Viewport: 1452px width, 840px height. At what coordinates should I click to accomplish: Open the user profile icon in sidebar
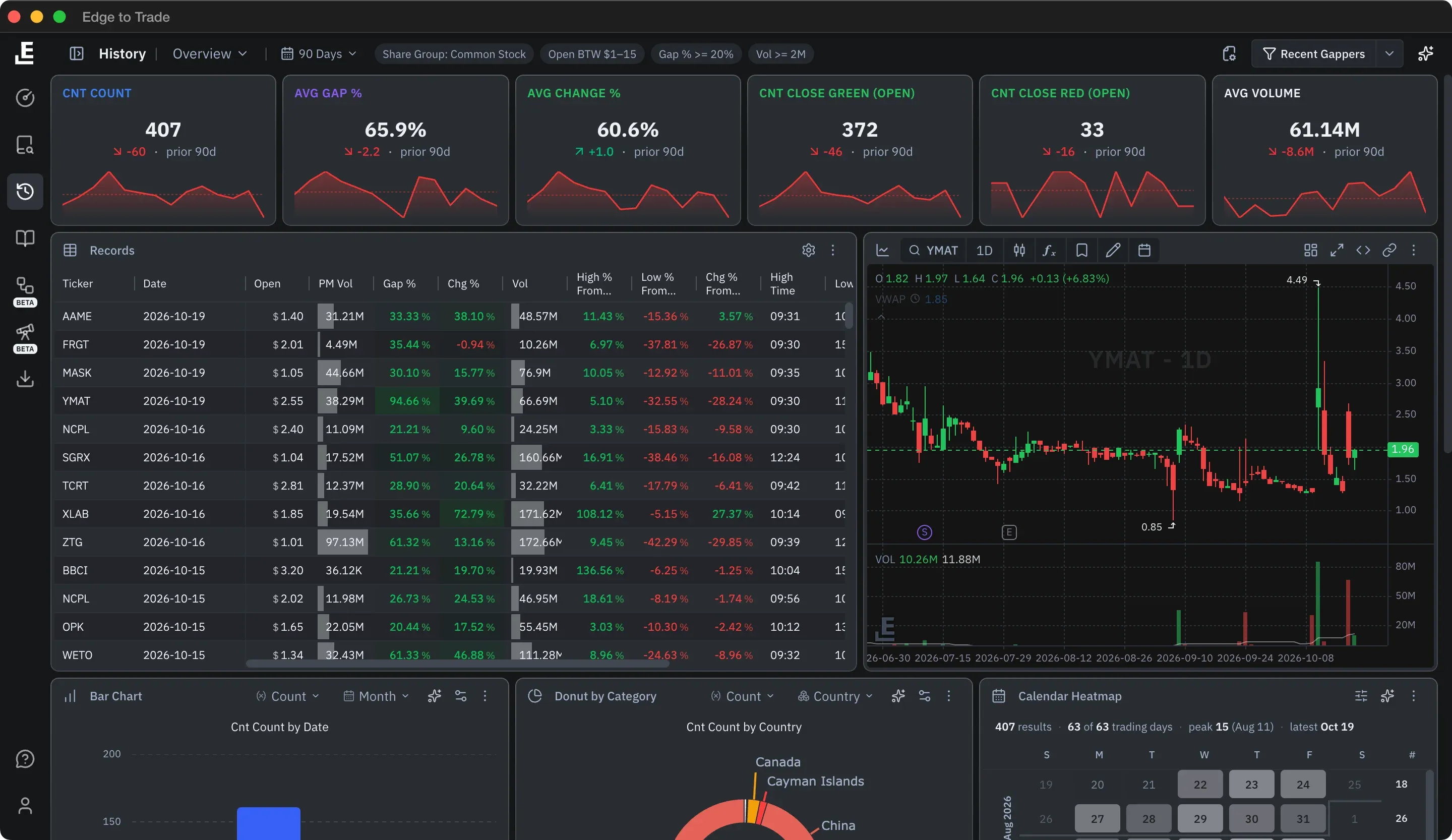coord(25,805)
